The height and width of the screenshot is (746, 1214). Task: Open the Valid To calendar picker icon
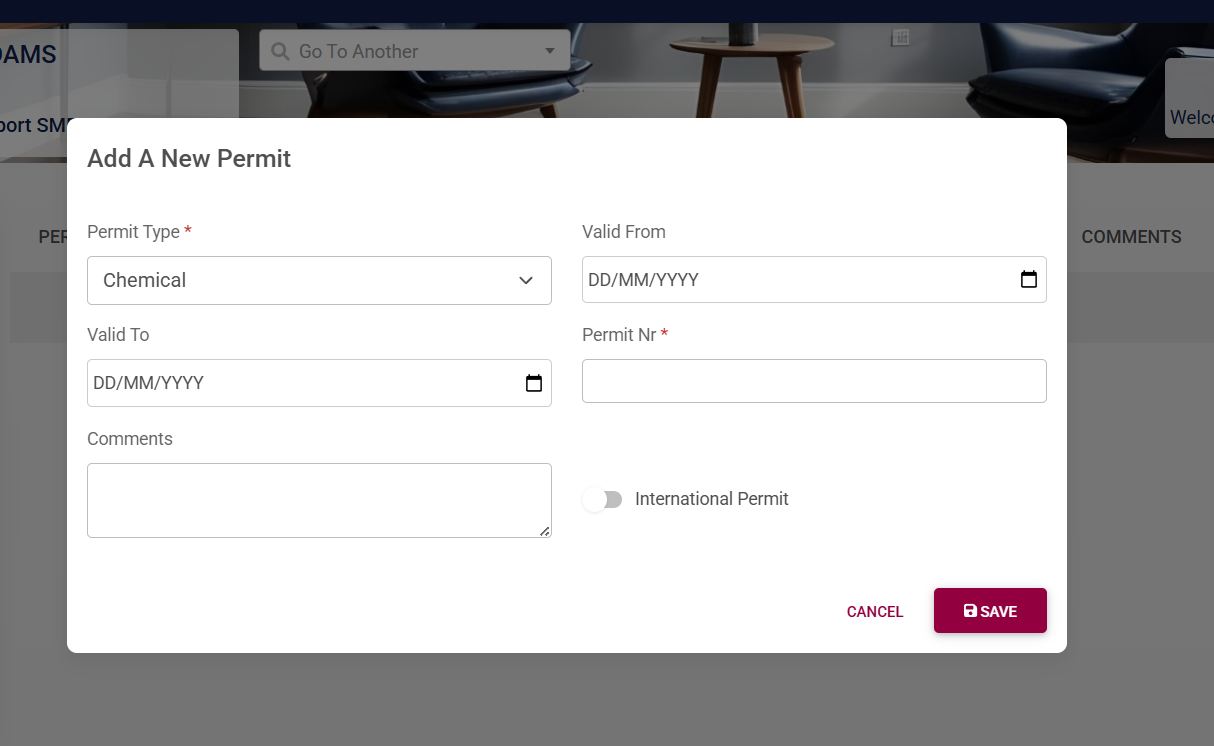pos(534,383)
